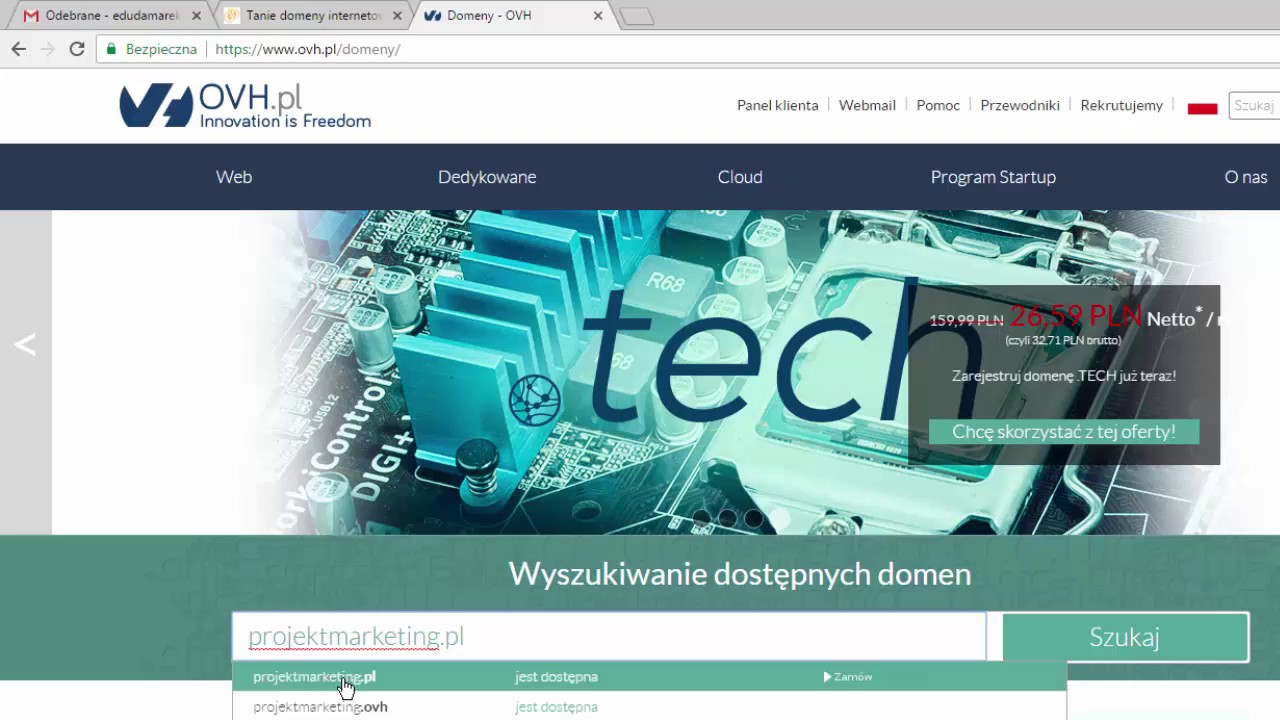Click 'Zarejestruj domenę .TECH już teraz!' text
This screenshot has height=720, width=1280.
click(1064, 376)
